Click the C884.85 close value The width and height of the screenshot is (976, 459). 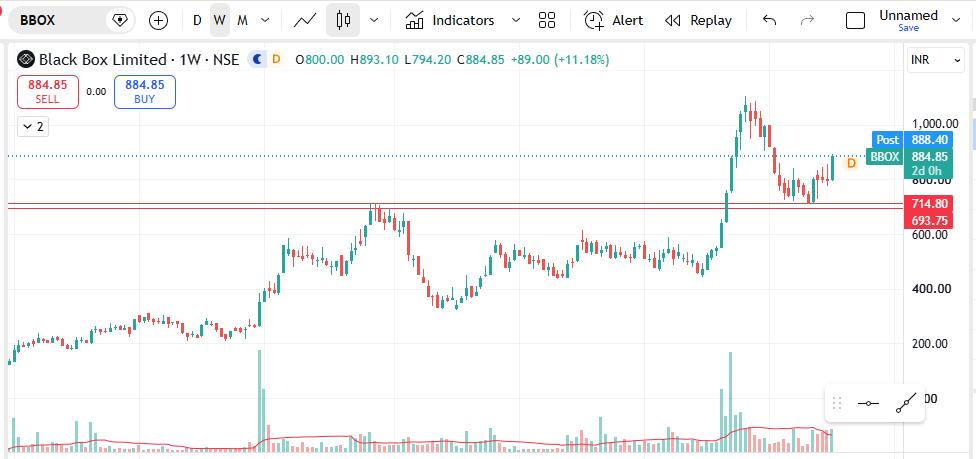click(480, 60)
